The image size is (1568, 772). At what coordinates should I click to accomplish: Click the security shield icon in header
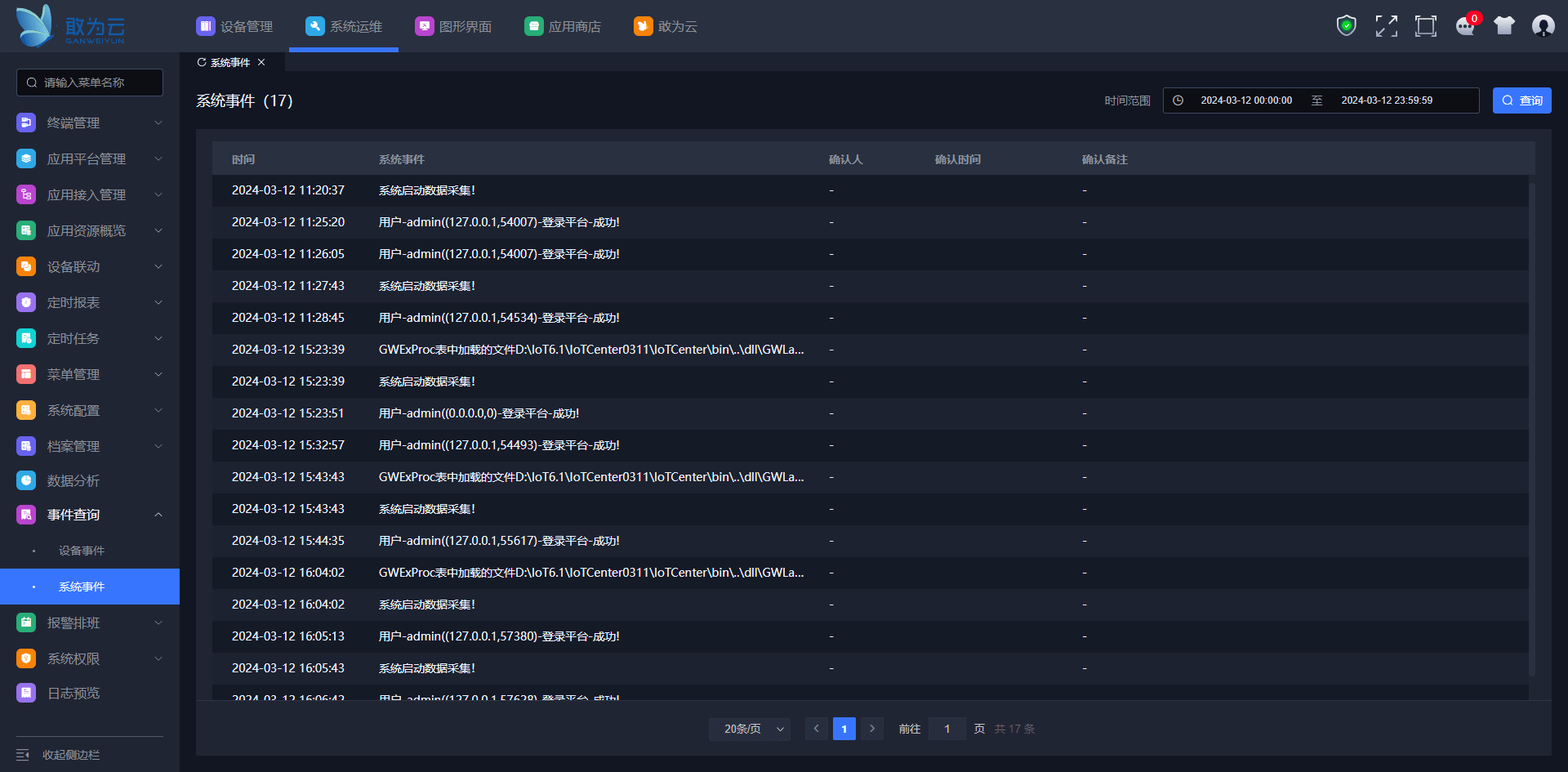[x=1346, y=26]
